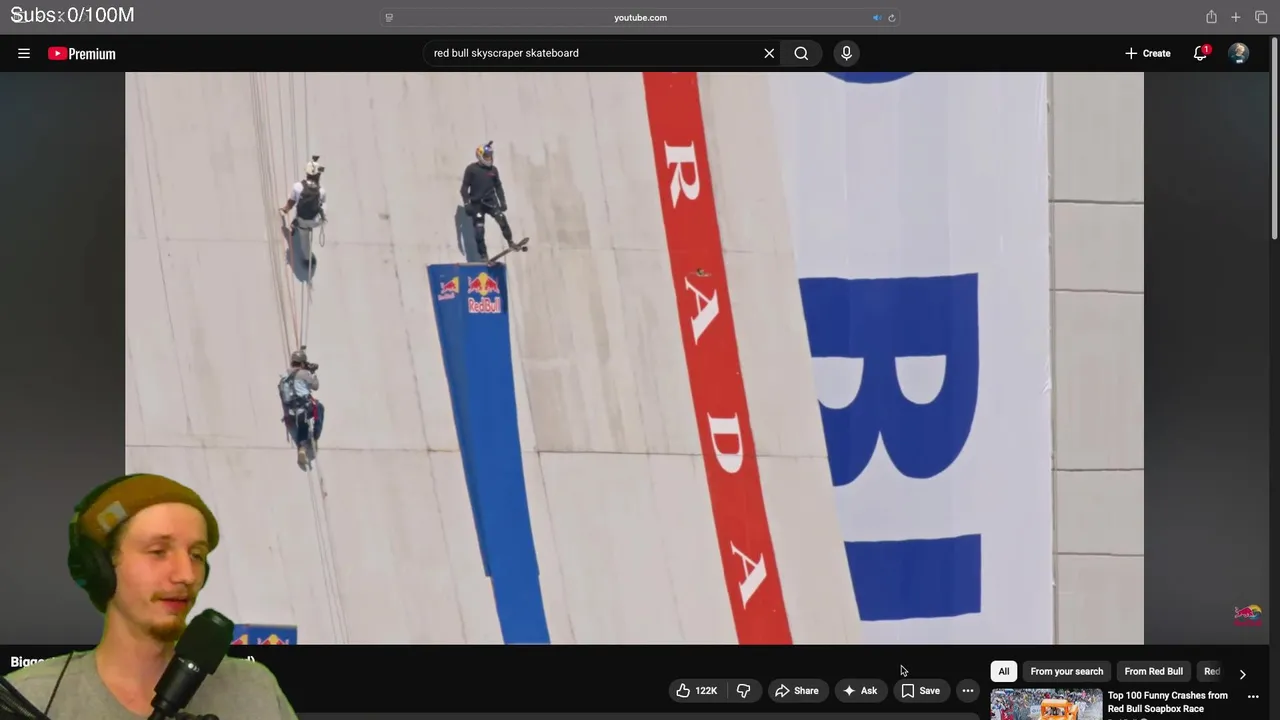Screen dimensions: 1280x720
Task: Open options for Top 100 Funny Crashes
Action: click(x=1253, y=697)
